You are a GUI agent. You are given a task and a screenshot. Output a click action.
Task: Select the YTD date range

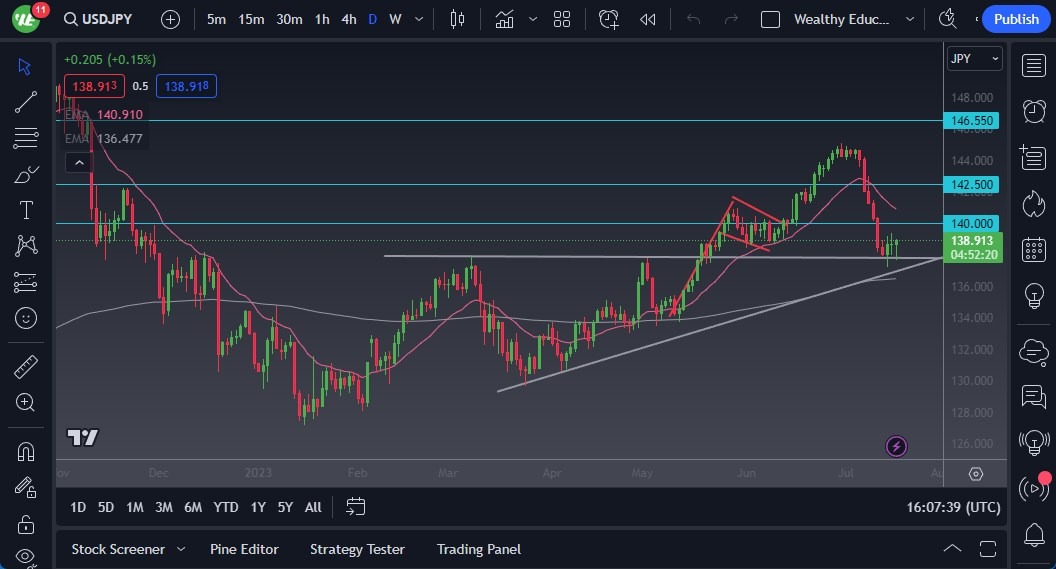tap(226, 507)
